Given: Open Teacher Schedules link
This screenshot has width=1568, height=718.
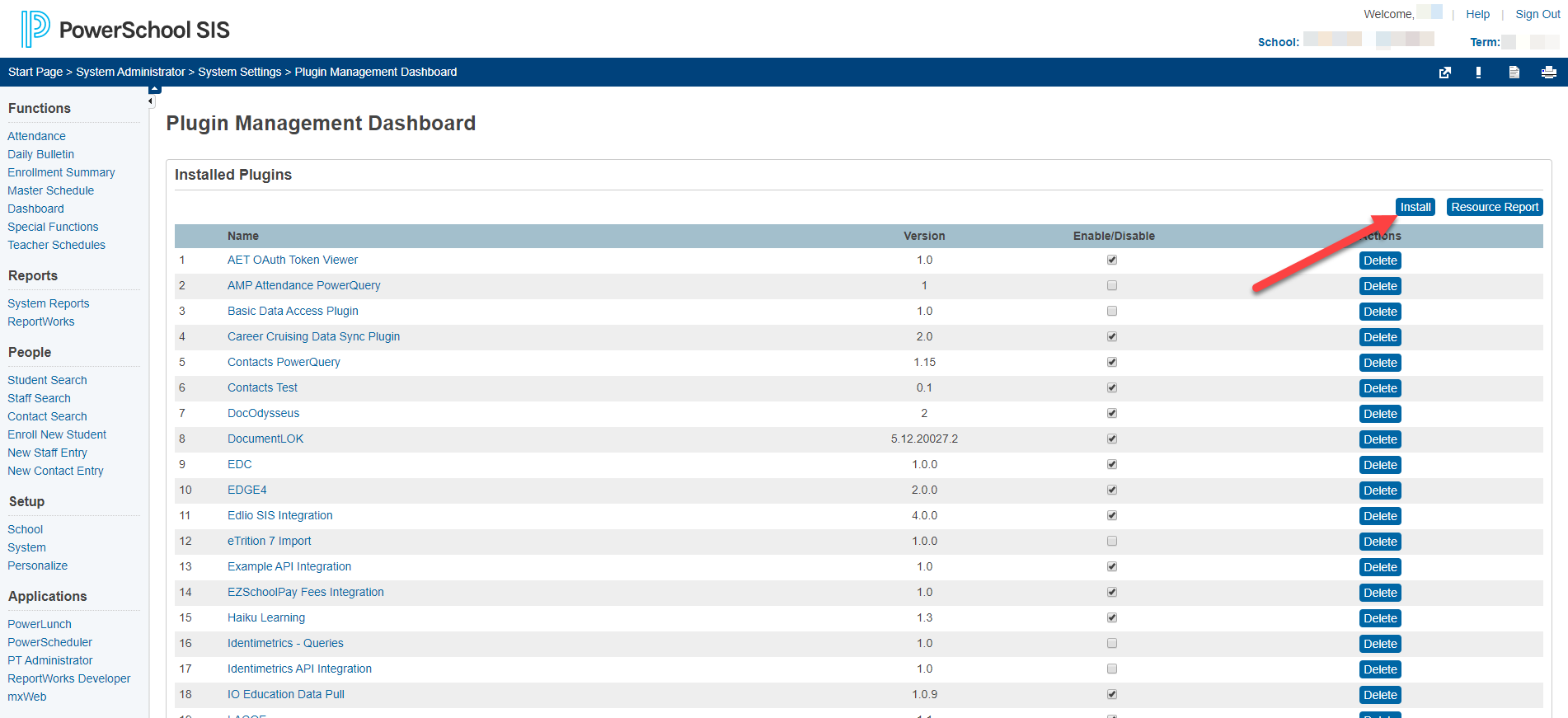Looking at the screenshot, I should [56, 245].
